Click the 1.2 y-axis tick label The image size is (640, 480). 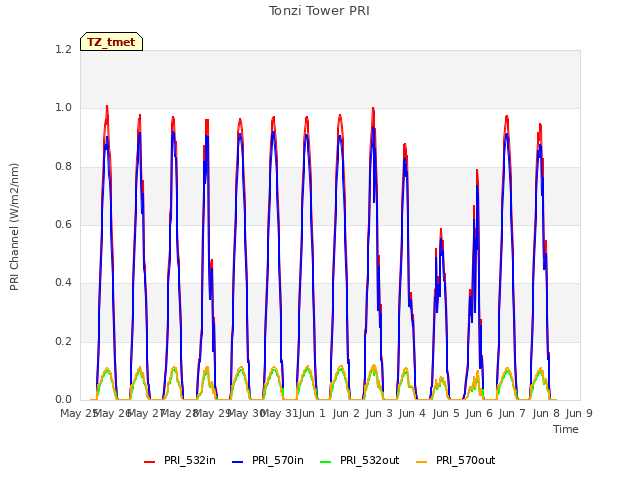pos(63,49)
